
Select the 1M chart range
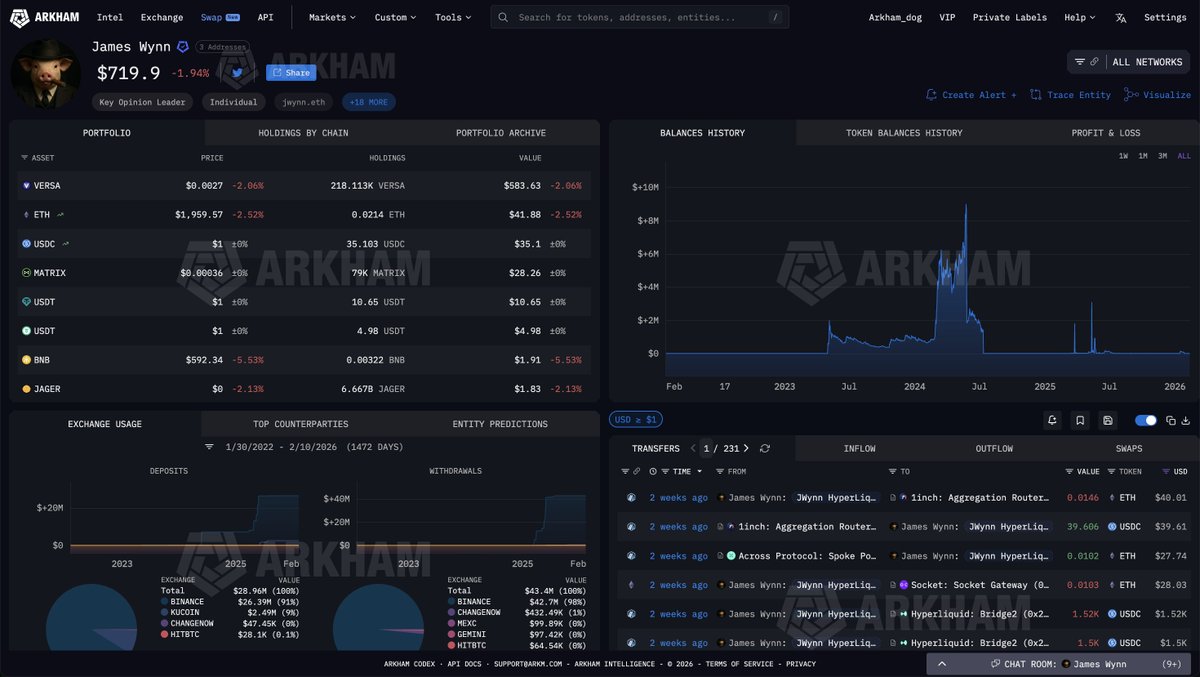click(x=1143, y=156)
